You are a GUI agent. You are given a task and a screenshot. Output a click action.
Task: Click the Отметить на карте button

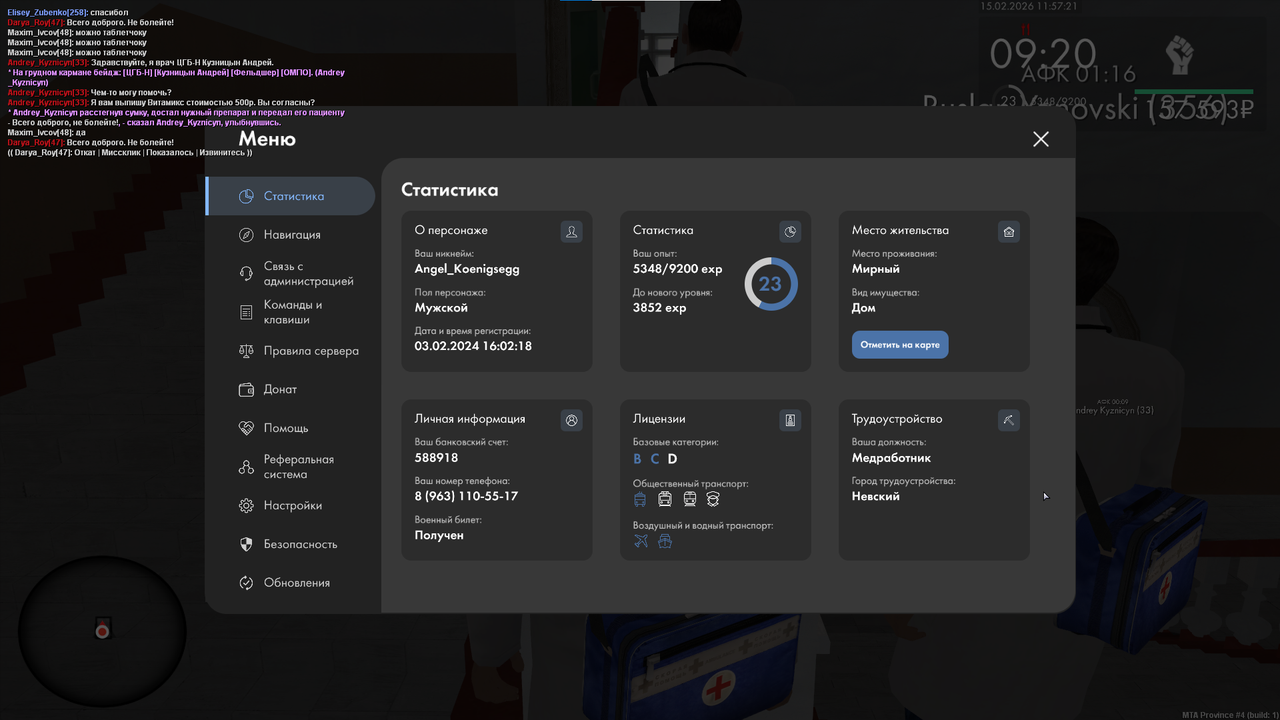[x=900, y=345]
